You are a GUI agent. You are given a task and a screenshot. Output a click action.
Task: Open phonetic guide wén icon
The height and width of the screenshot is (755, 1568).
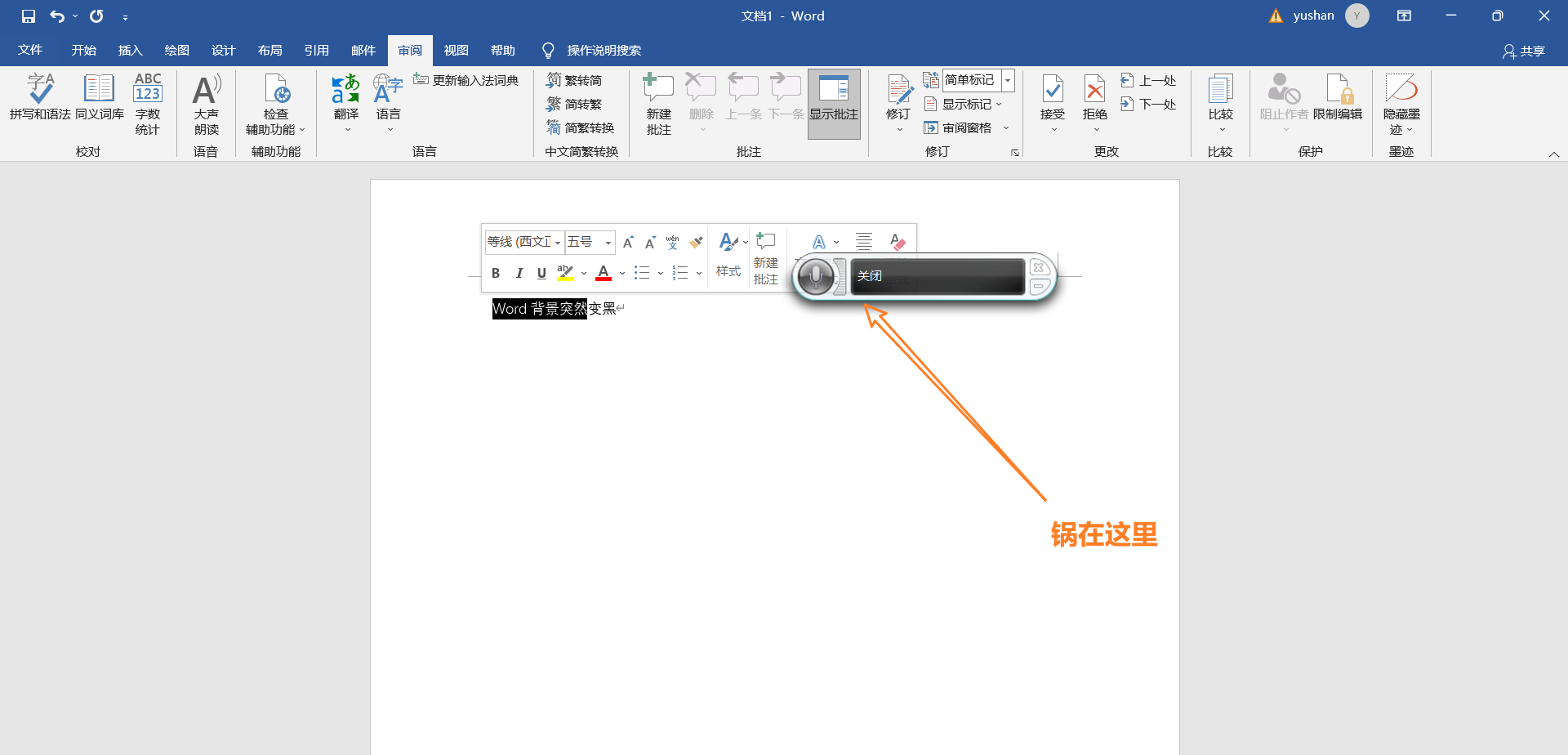[x=672, y=242]
